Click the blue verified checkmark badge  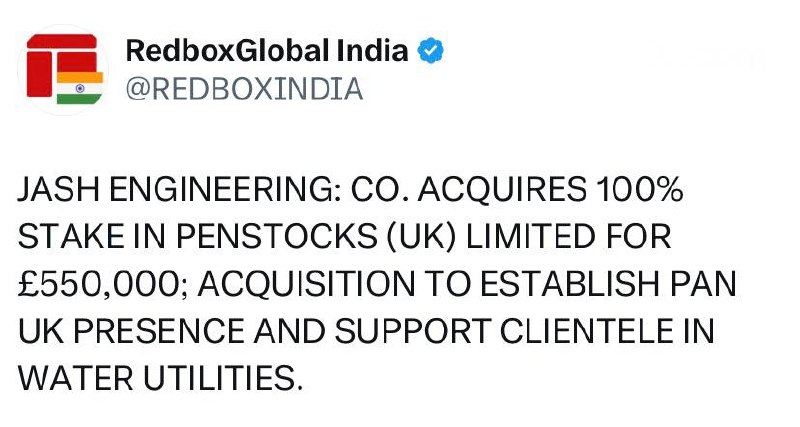click(x=431, y=50)
